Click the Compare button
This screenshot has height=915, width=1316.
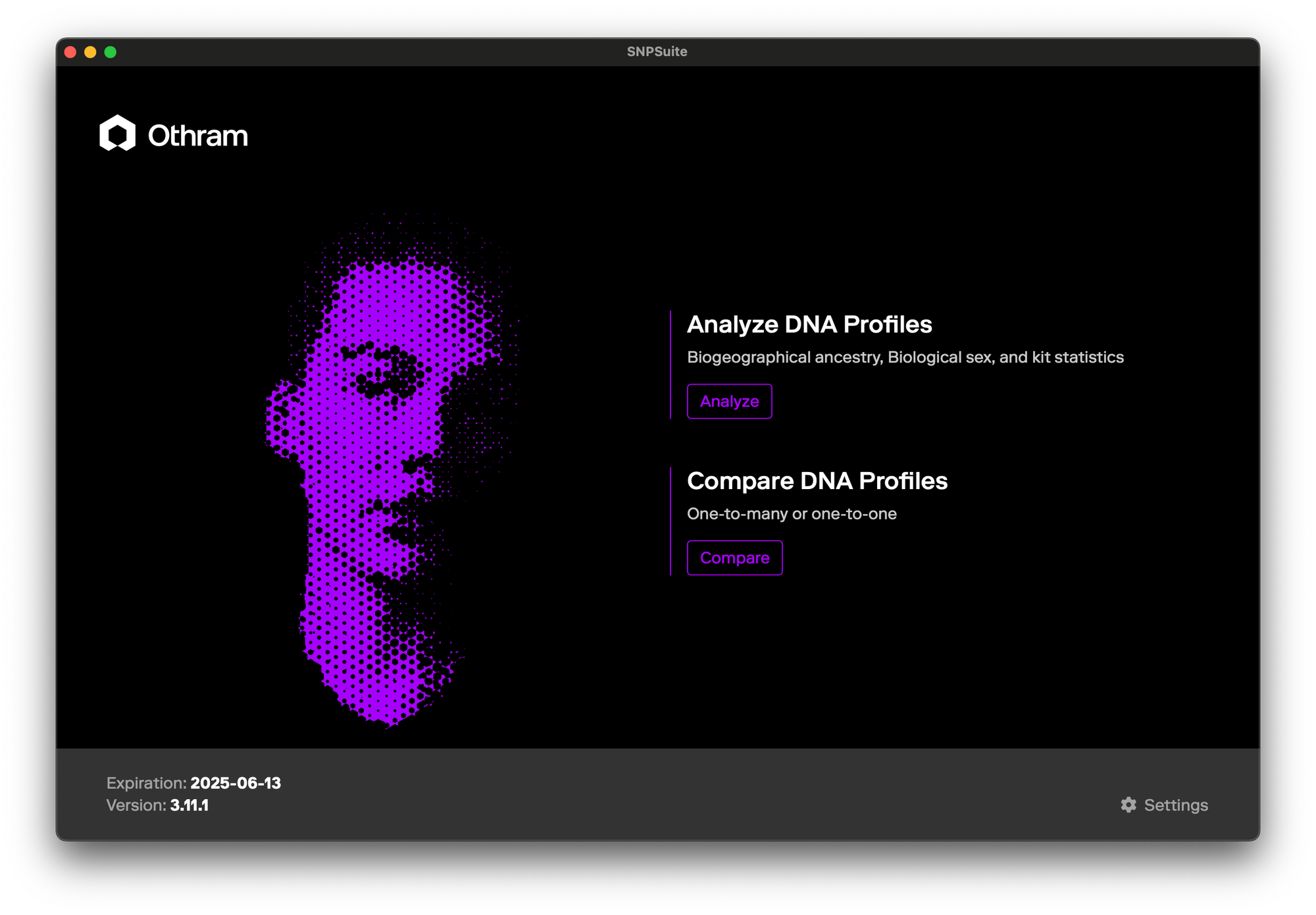click(734, 558)
